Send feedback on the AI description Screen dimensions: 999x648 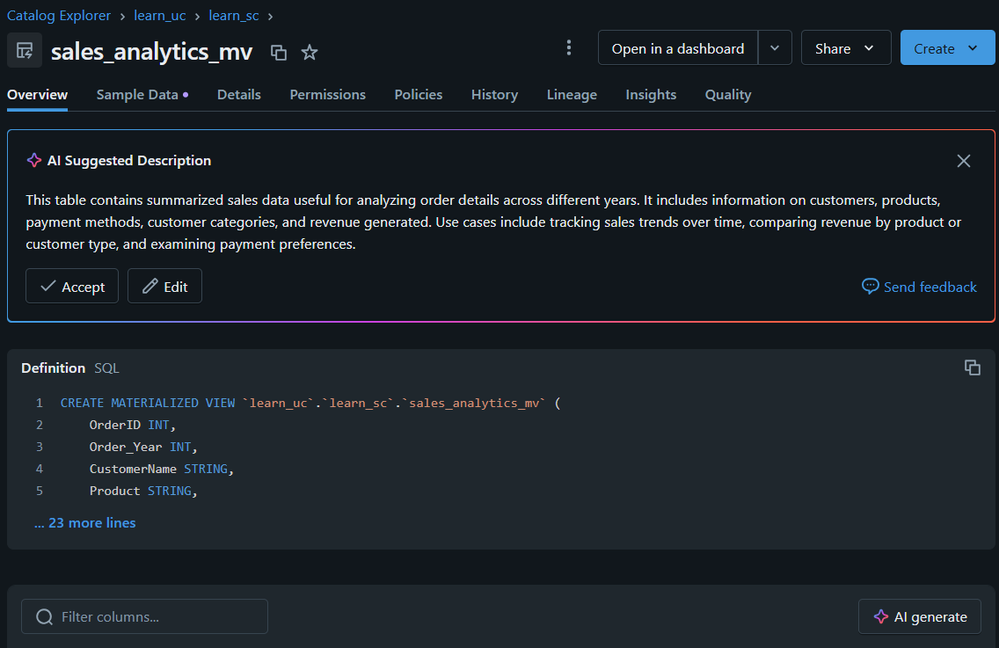click(919, 287)
